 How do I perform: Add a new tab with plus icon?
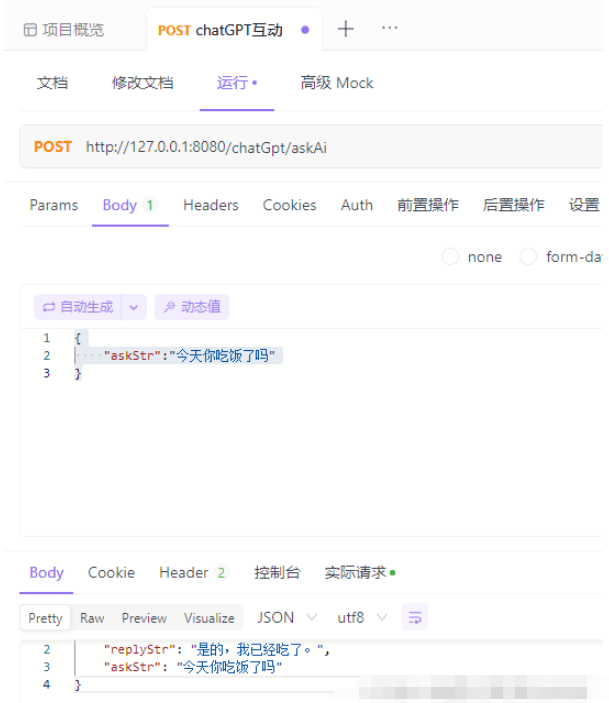(345, 29)
